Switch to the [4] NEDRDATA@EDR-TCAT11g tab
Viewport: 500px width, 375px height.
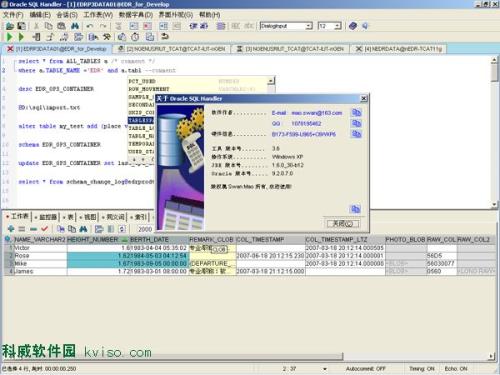(x=398, y=49)
